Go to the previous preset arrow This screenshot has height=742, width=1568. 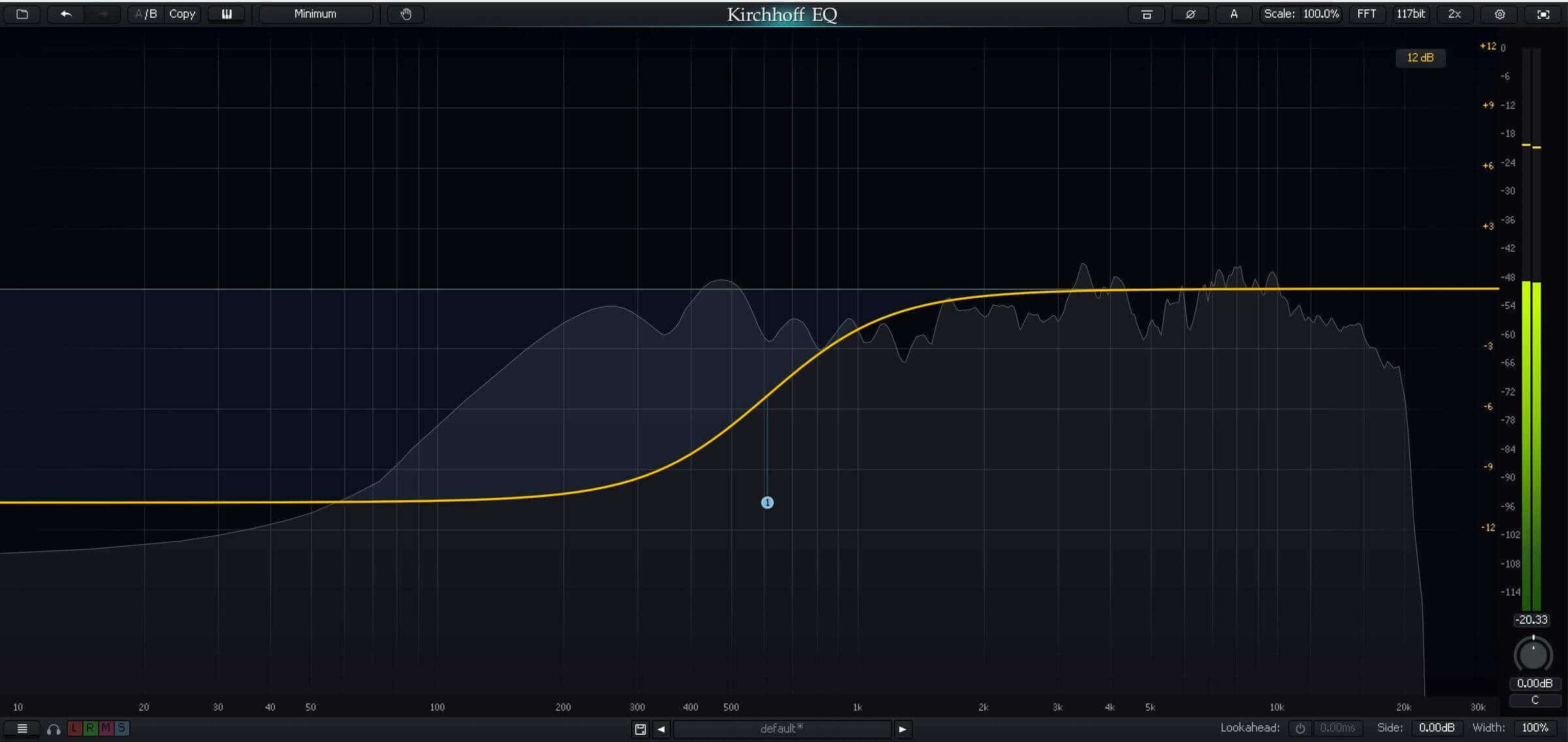pyautogui.click(x=661, y=729)
